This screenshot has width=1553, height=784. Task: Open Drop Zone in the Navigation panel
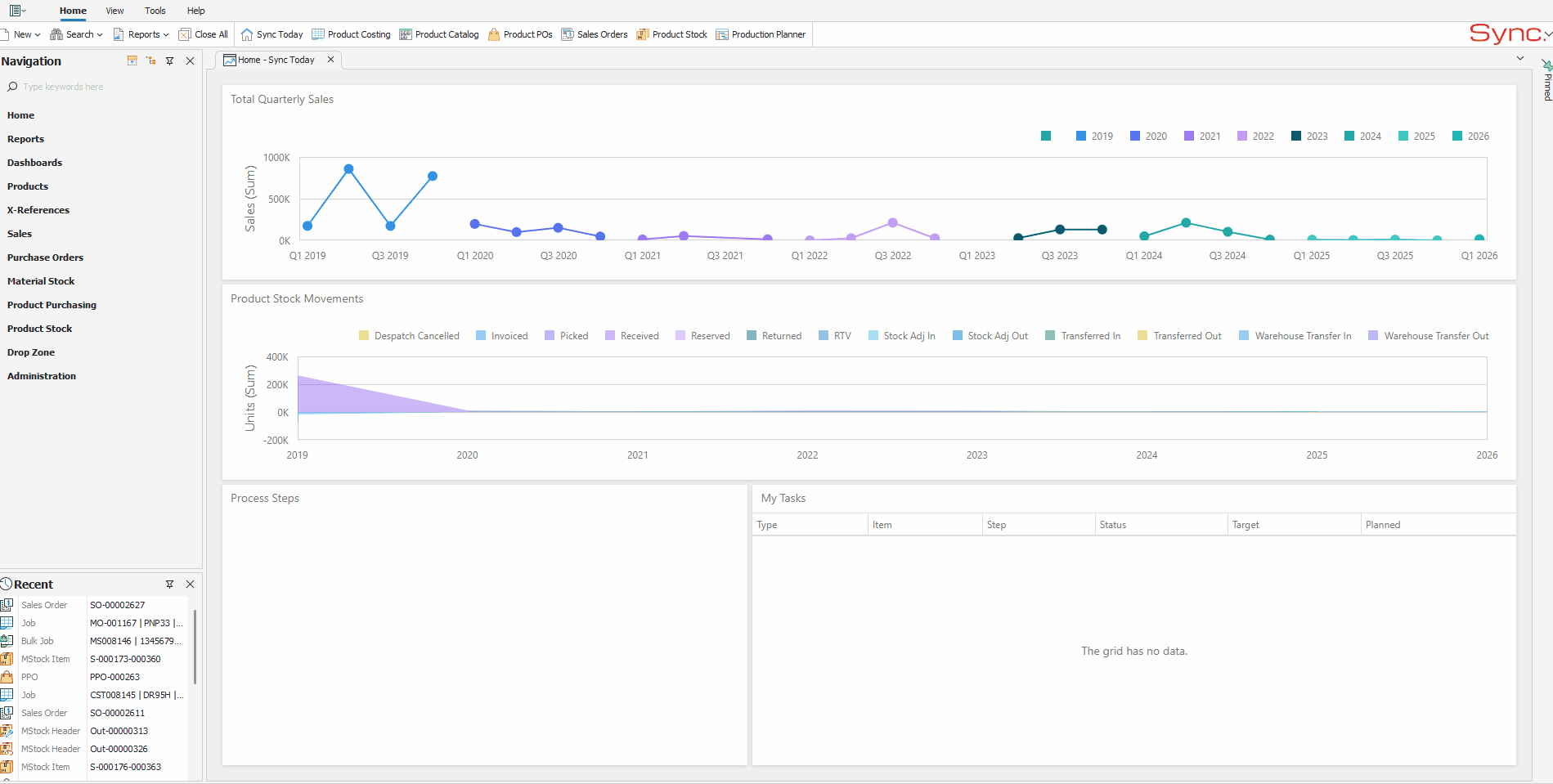(x=31, y=352)
